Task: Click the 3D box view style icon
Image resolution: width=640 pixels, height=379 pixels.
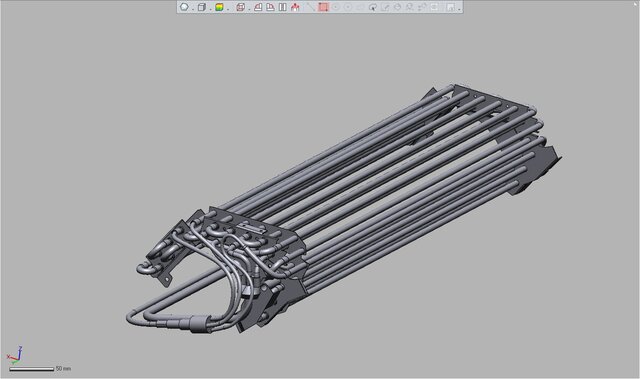Action: (x=202, y=7)
